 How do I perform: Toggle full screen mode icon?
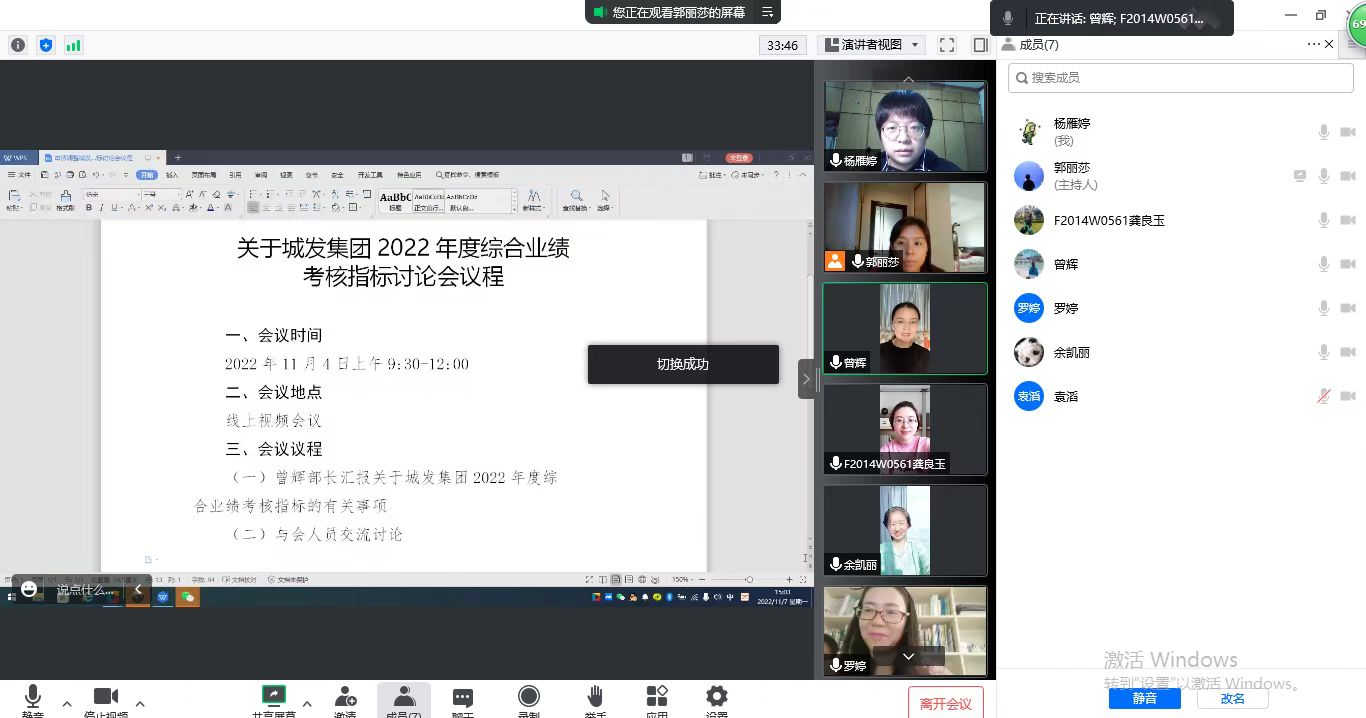947,45
